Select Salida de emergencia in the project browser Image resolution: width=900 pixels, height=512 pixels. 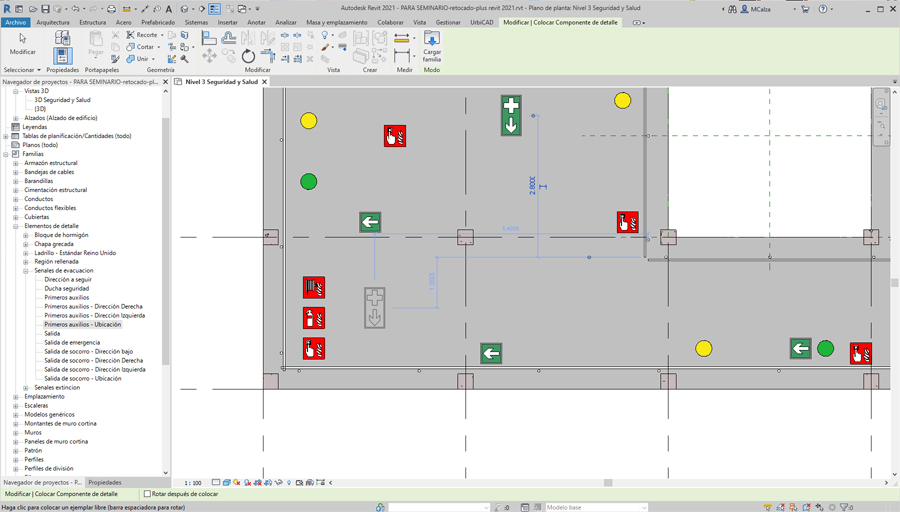pyautogui.click(x=72, y=343)
